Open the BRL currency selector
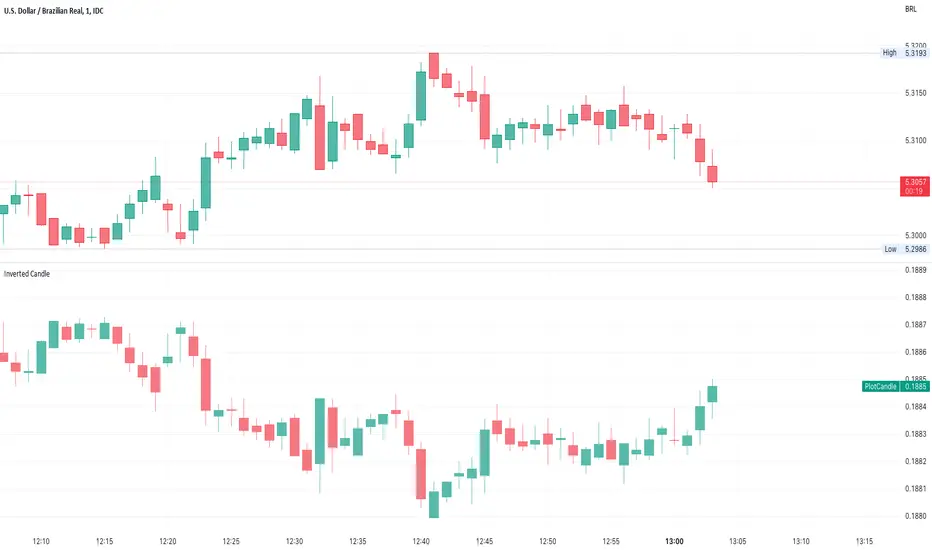Image resolution: width=932 pixels, height=550 pixels. click(910, 9)
